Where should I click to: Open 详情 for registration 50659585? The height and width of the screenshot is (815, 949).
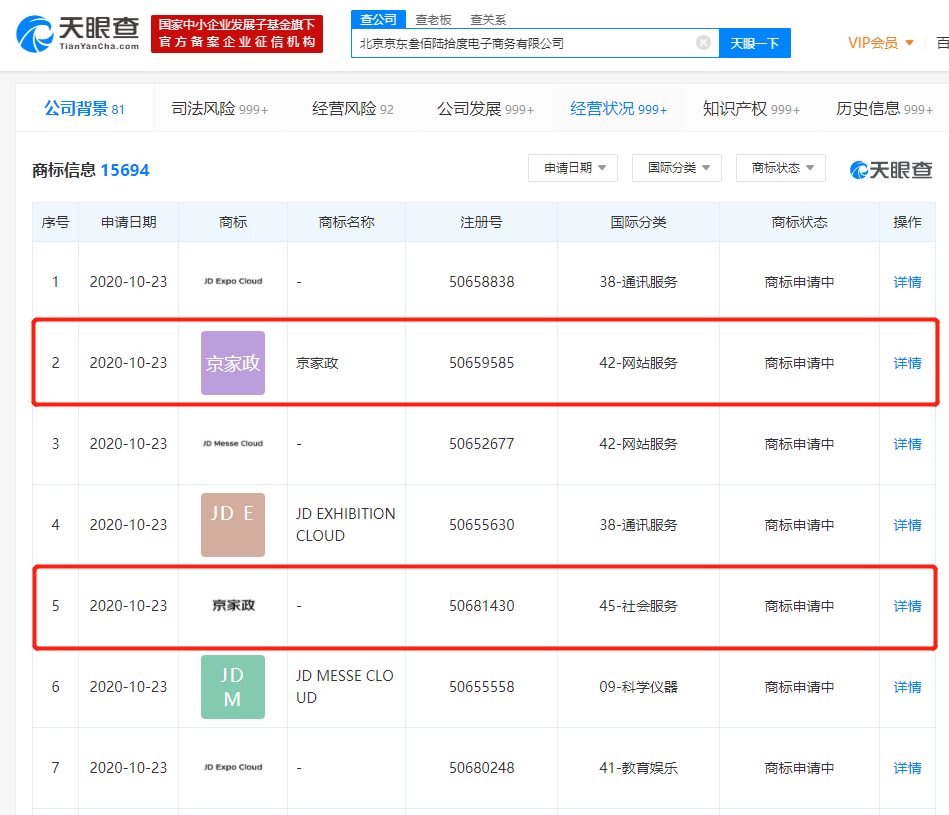pos(906,362)
